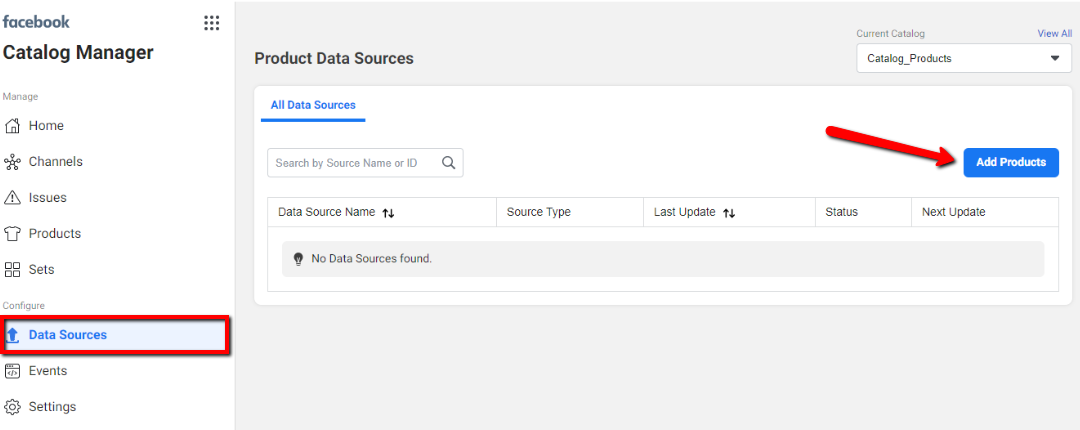The height and width of the screenshot is (430, 1080).
Task: Sort by Last Update arrows
Action: pos(729,213)
